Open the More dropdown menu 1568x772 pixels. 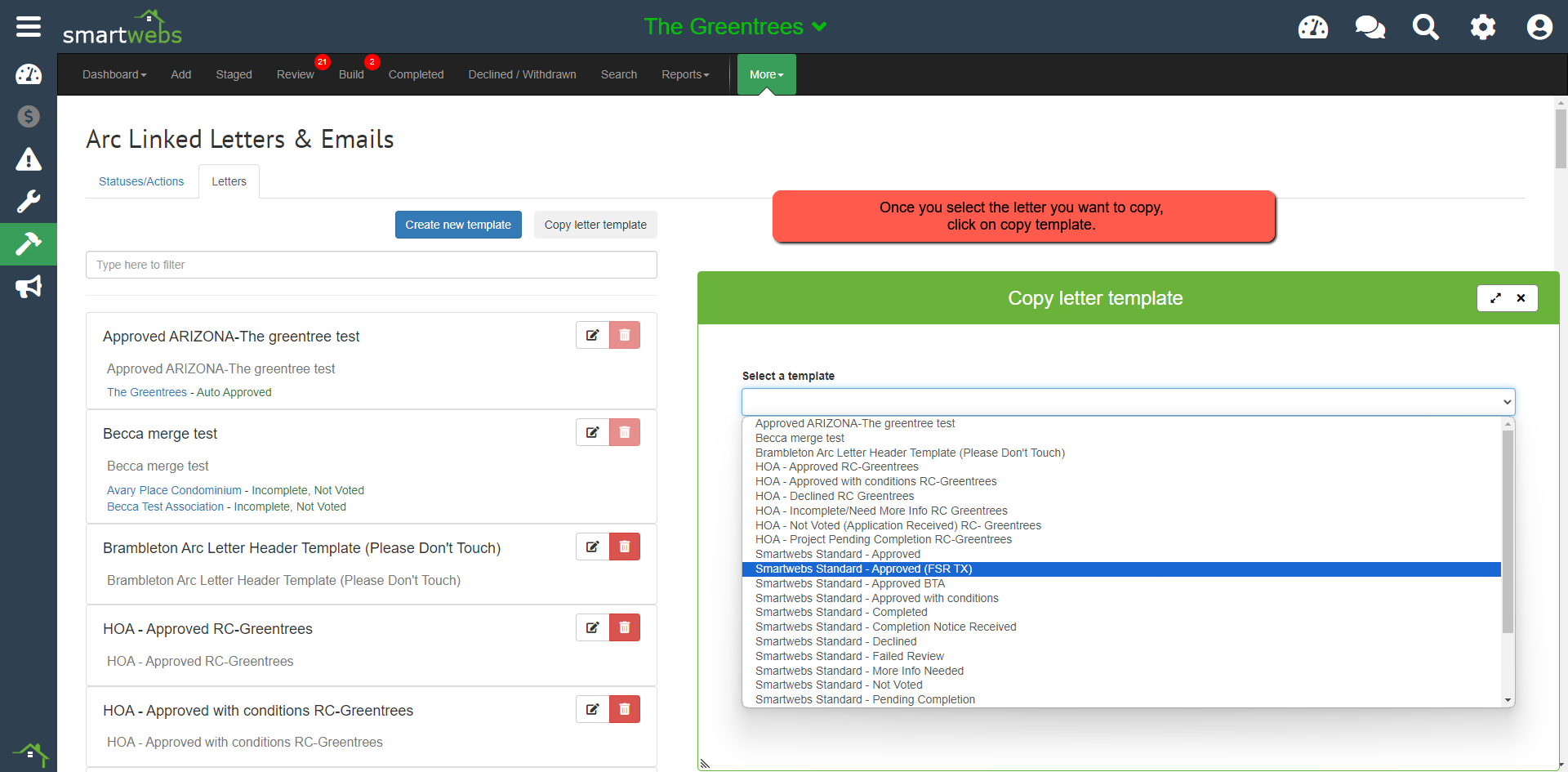click(767, 74)
